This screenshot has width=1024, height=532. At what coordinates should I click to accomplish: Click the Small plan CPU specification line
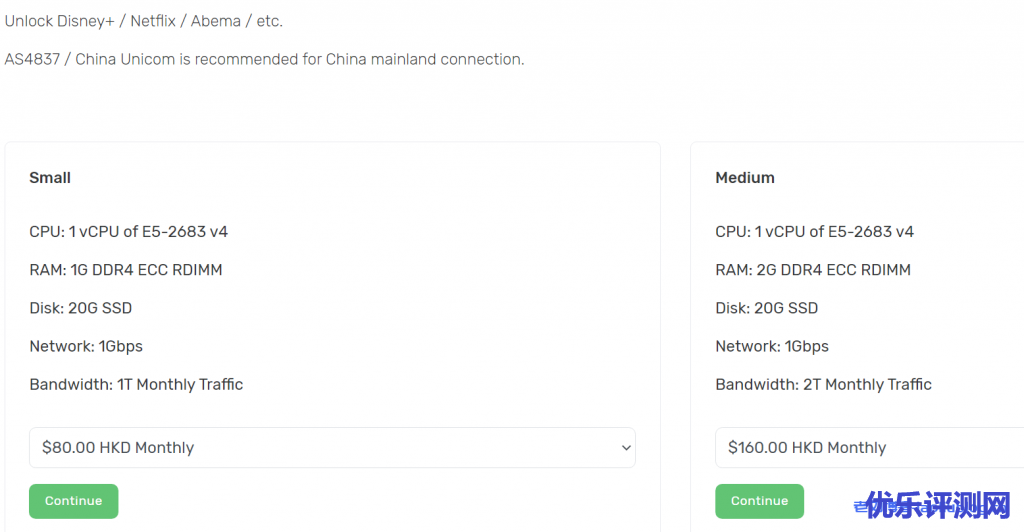(x=128, y=232)
